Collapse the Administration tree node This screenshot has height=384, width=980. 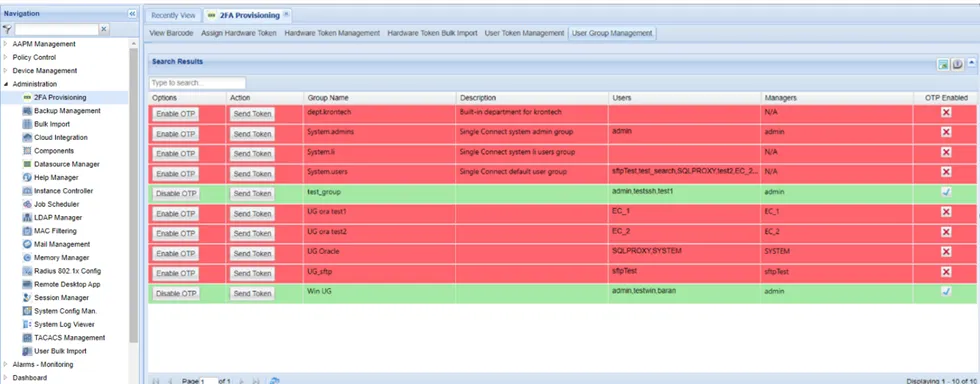[x=6, y=84]
